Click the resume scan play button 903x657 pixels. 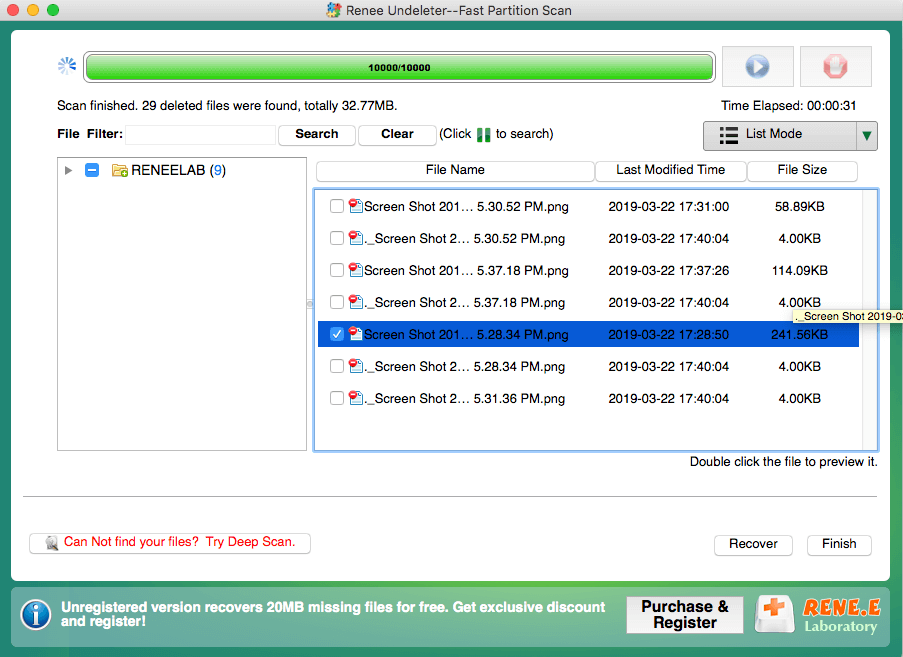coord(757,66)
